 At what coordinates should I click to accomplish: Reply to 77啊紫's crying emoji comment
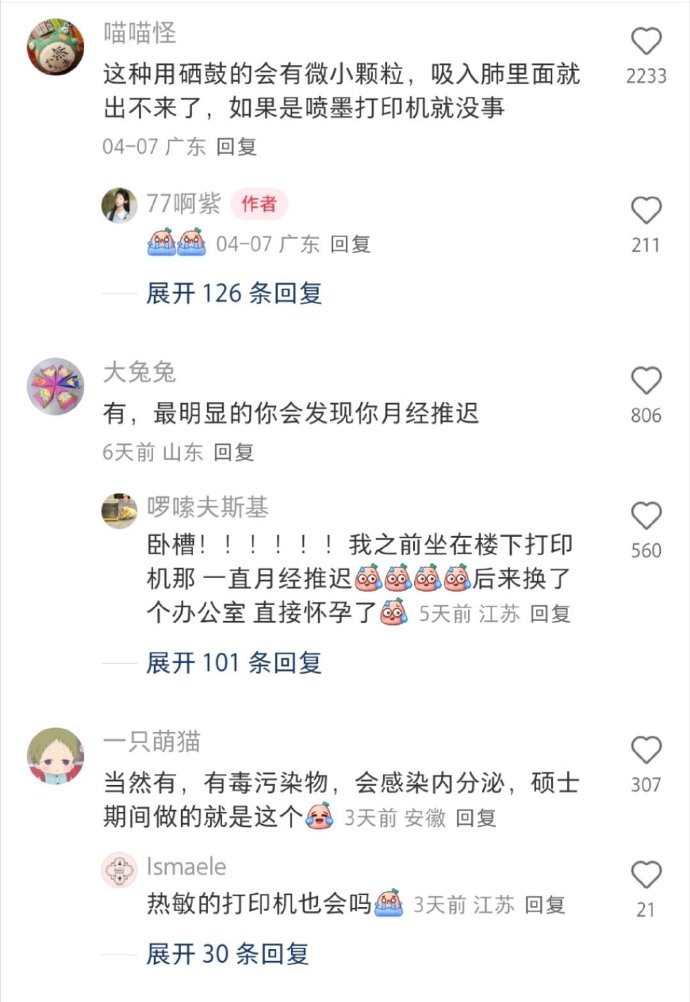coord(350,243)
